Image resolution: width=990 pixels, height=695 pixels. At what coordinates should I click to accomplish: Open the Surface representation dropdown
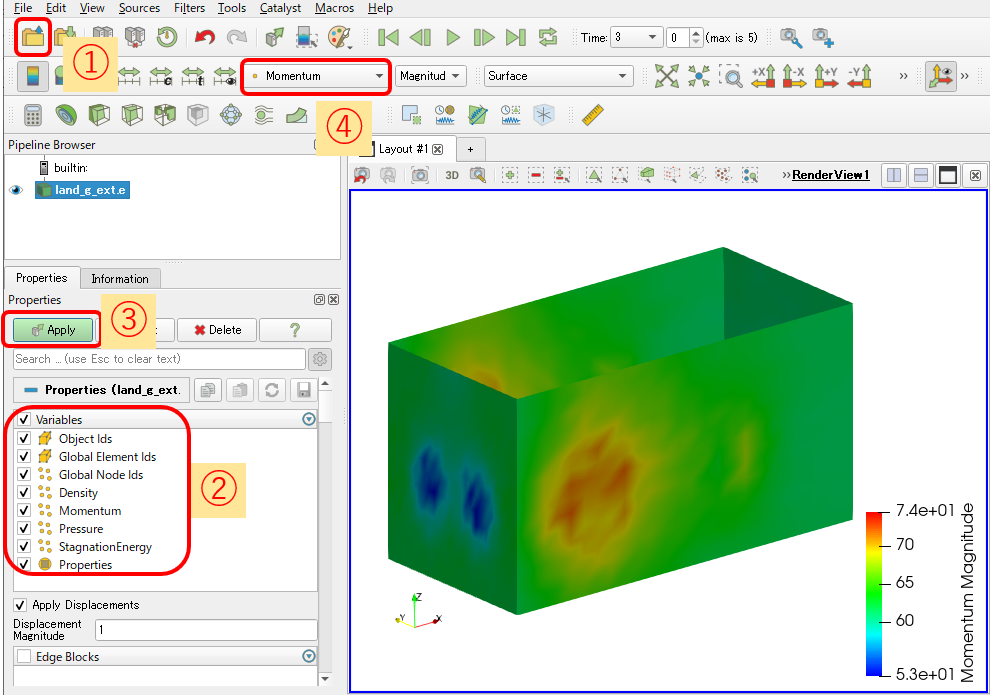pyautogui.click(x=558, y=76)
